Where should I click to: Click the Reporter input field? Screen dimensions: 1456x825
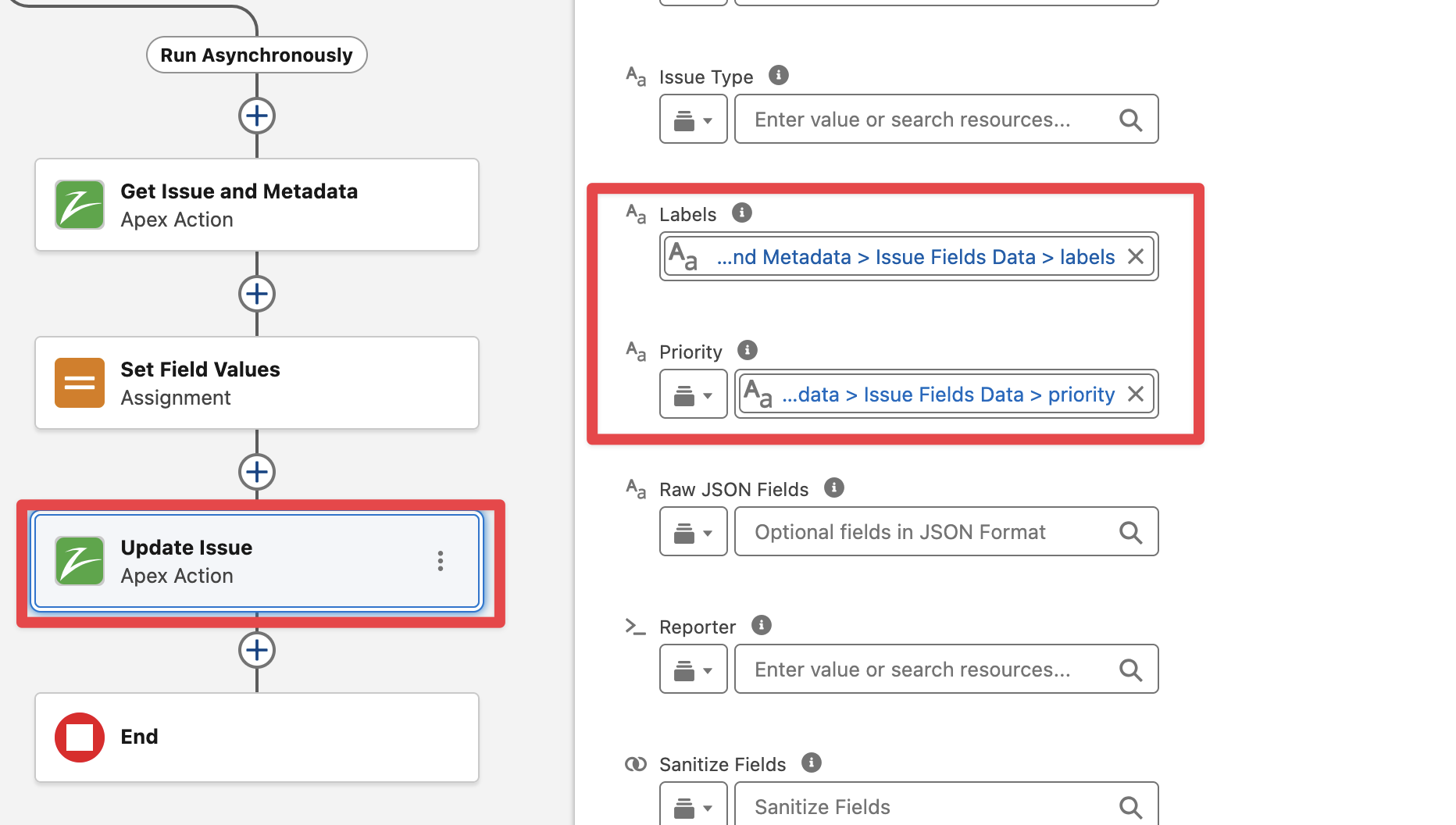[946, 670]
